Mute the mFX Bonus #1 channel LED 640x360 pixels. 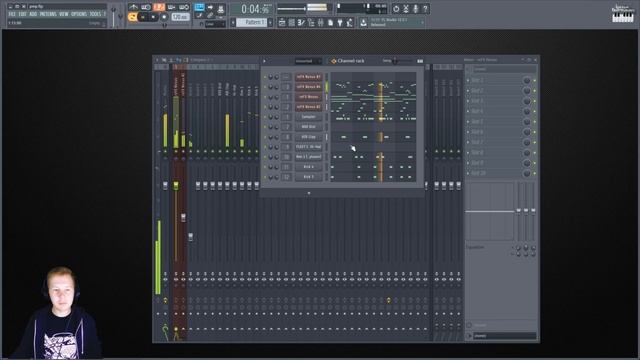pos(264,77)
